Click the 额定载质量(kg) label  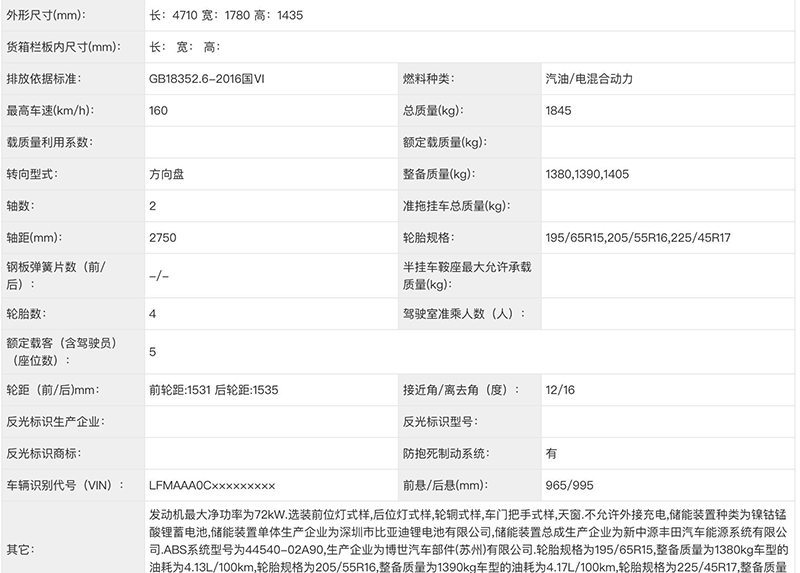coord(445,142)
